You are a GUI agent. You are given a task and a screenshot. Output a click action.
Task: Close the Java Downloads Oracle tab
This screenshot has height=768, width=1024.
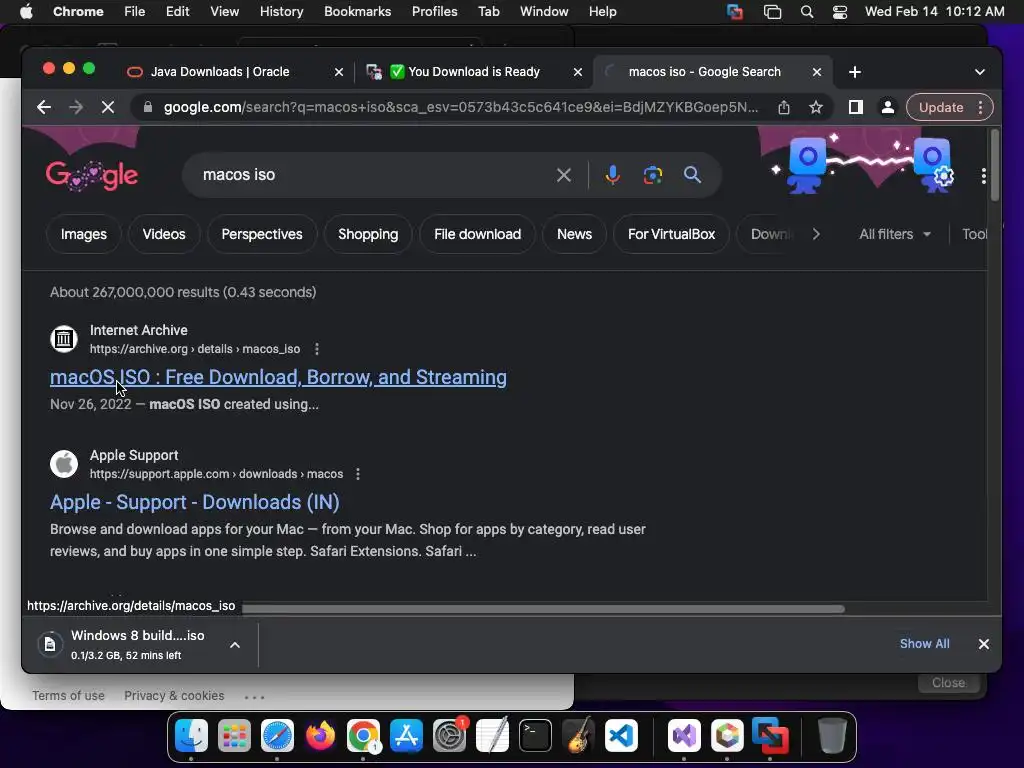(338, 72)
